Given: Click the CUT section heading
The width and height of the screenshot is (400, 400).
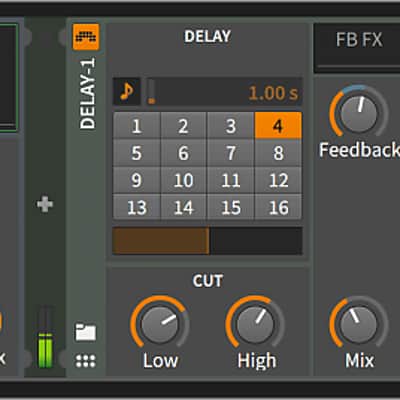Looking at the screenshot, I should [x=207, y=281].
